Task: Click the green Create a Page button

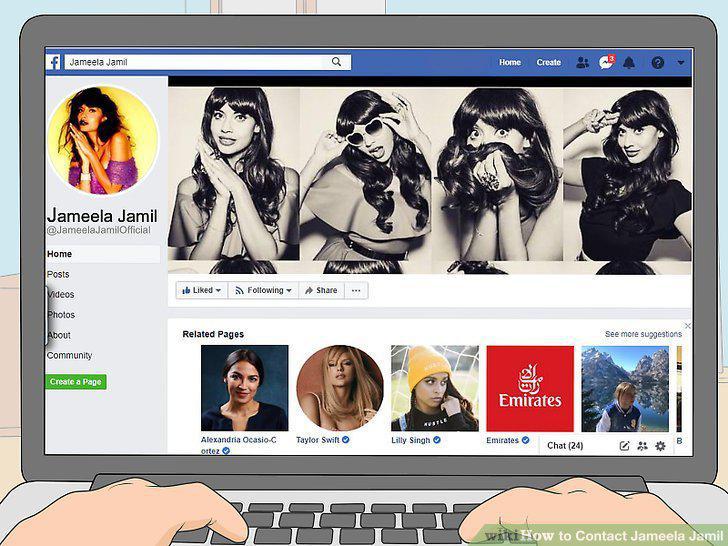Action: (76, 382)
